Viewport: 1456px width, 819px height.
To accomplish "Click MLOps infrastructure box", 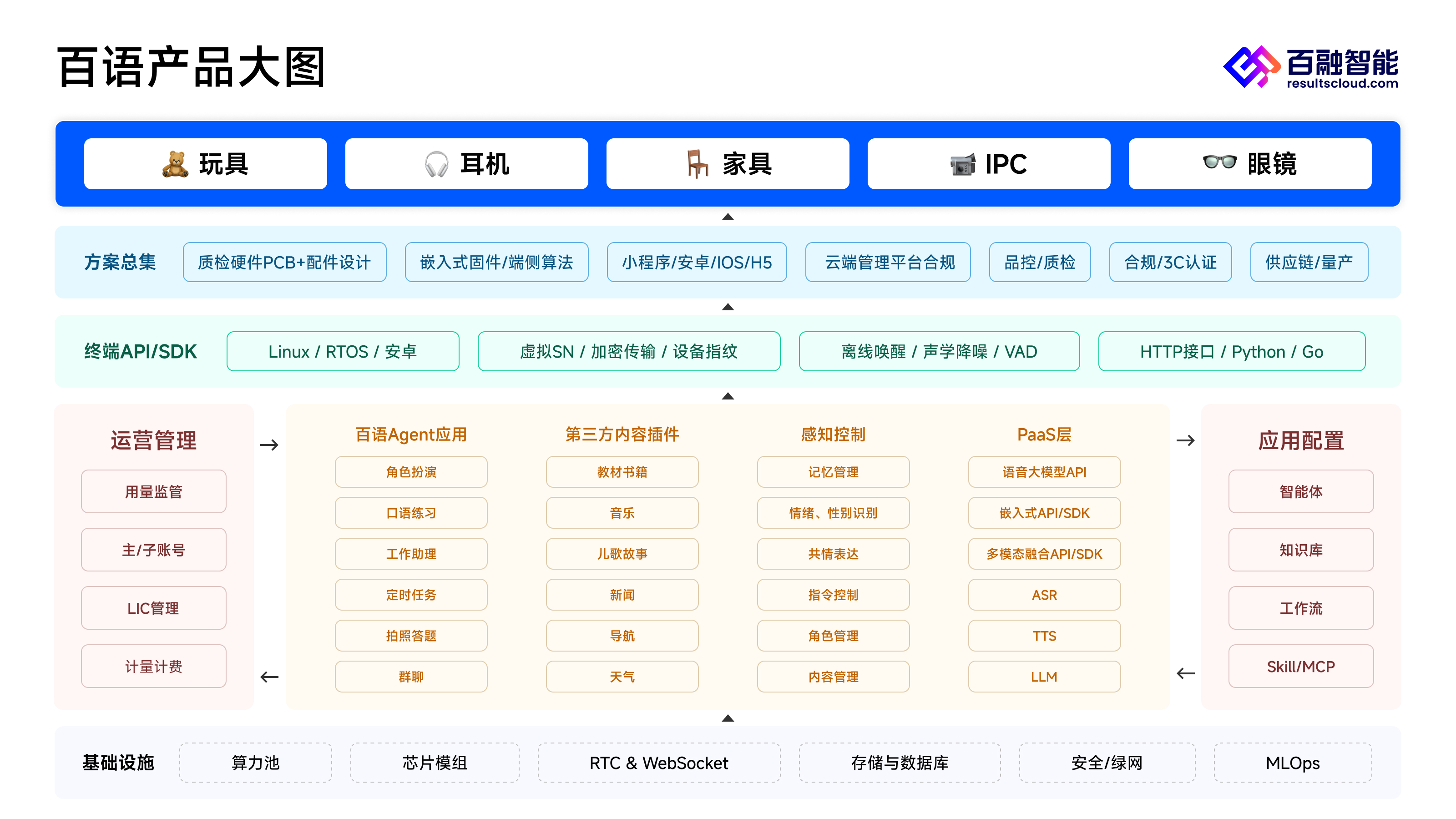I will (x=1293, y=763).
